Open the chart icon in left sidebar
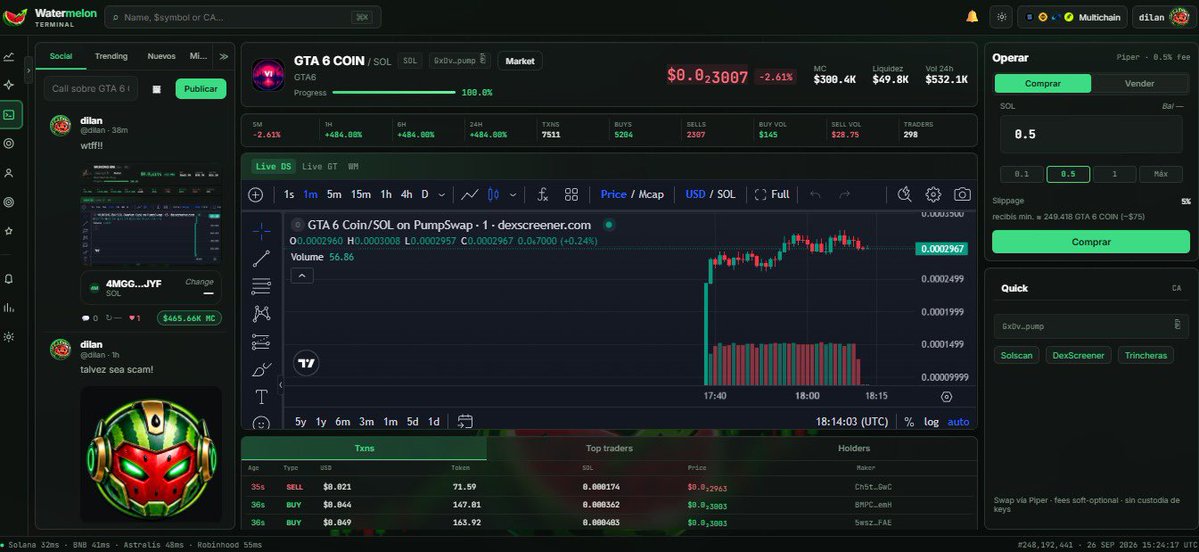The height and width of the screenshot is (552, 1199). pos(9,57)
